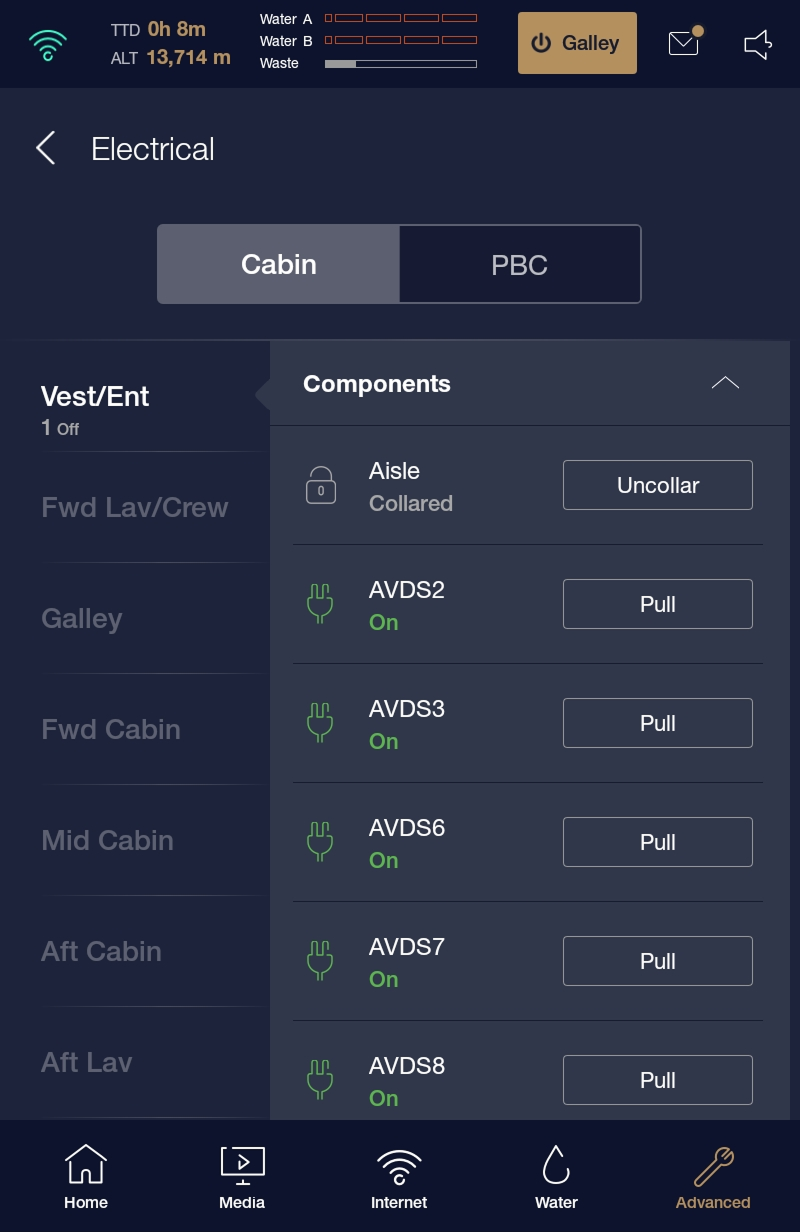Toggle the Galley power button

577,43
